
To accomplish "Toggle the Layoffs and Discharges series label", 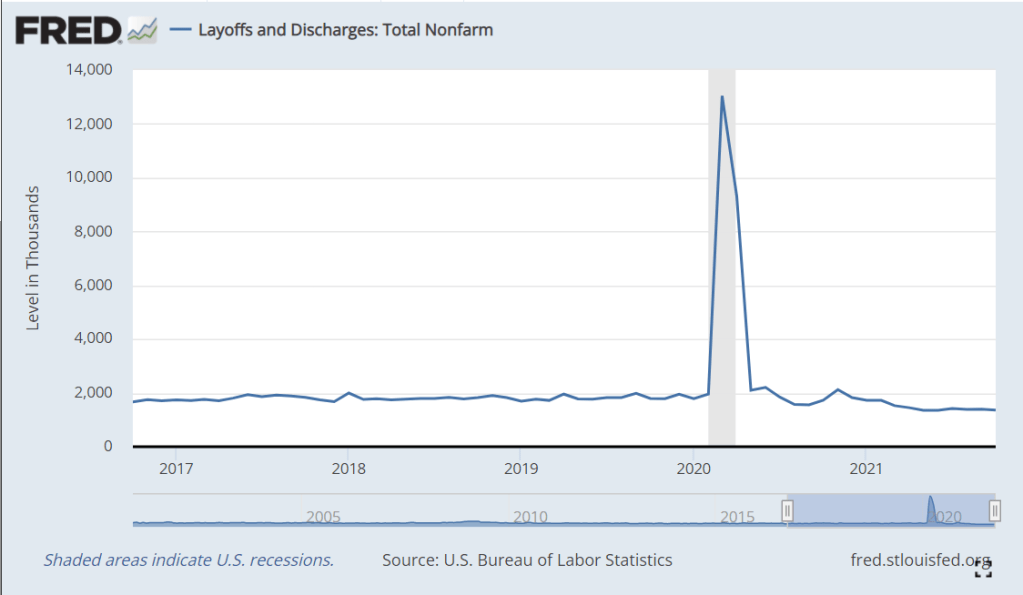I will pos(346,30).
